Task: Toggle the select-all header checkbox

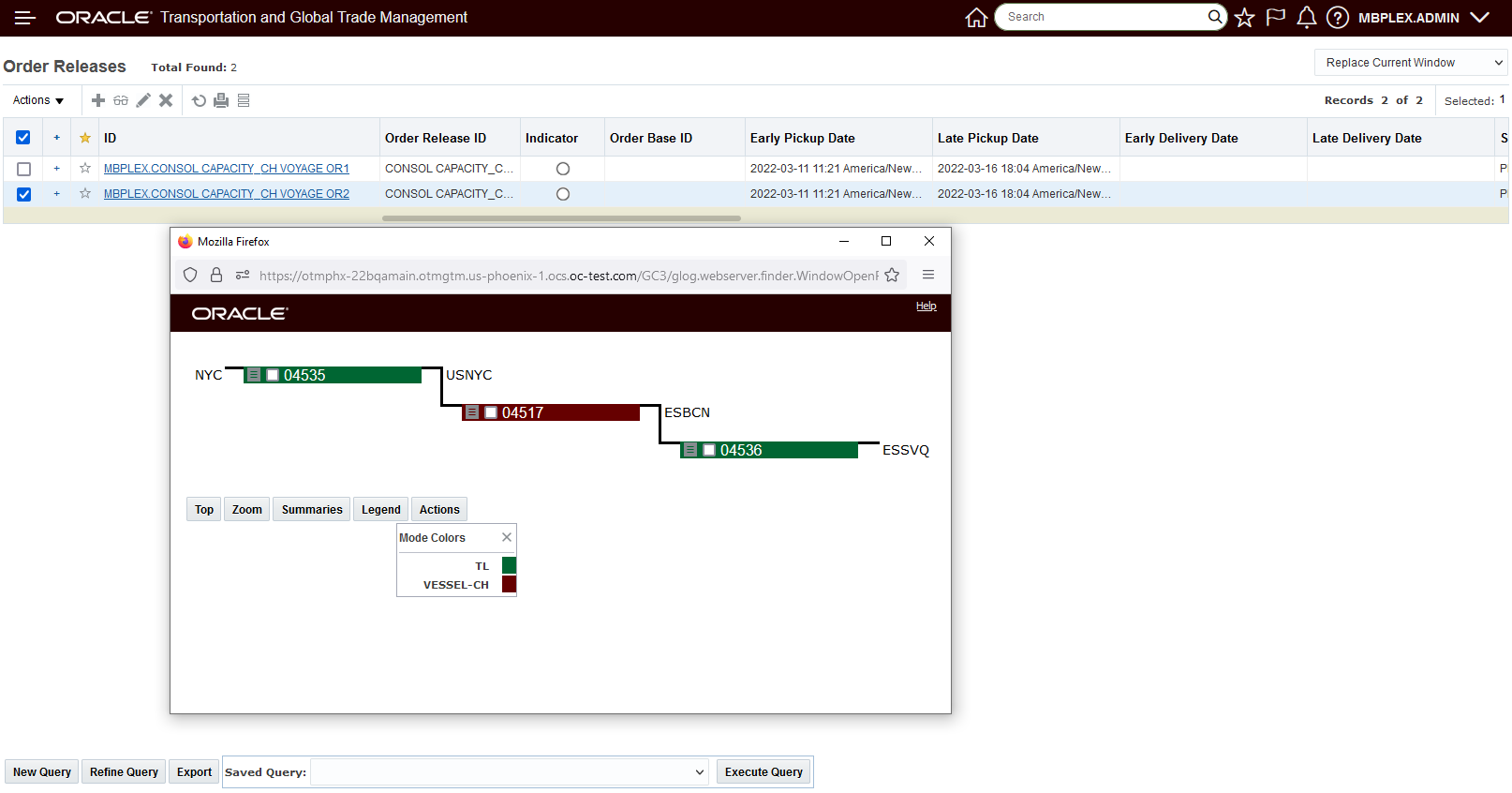Action: point(23,138)
